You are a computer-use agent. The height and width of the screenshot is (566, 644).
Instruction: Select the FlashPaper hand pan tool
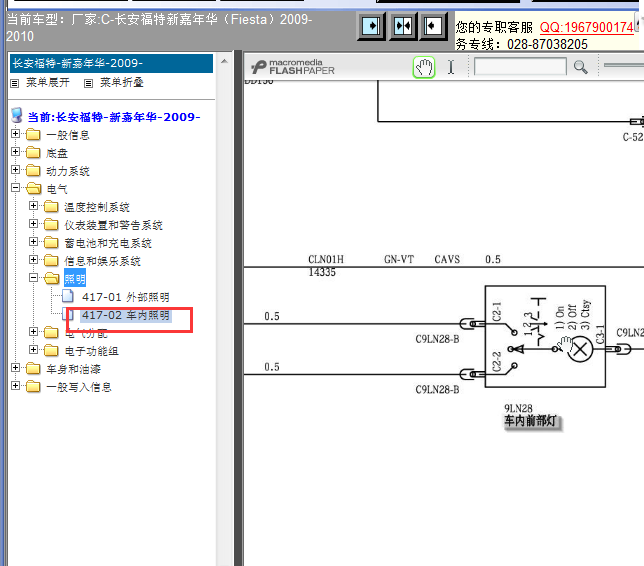pyautogui.click(x=423, y=67)
